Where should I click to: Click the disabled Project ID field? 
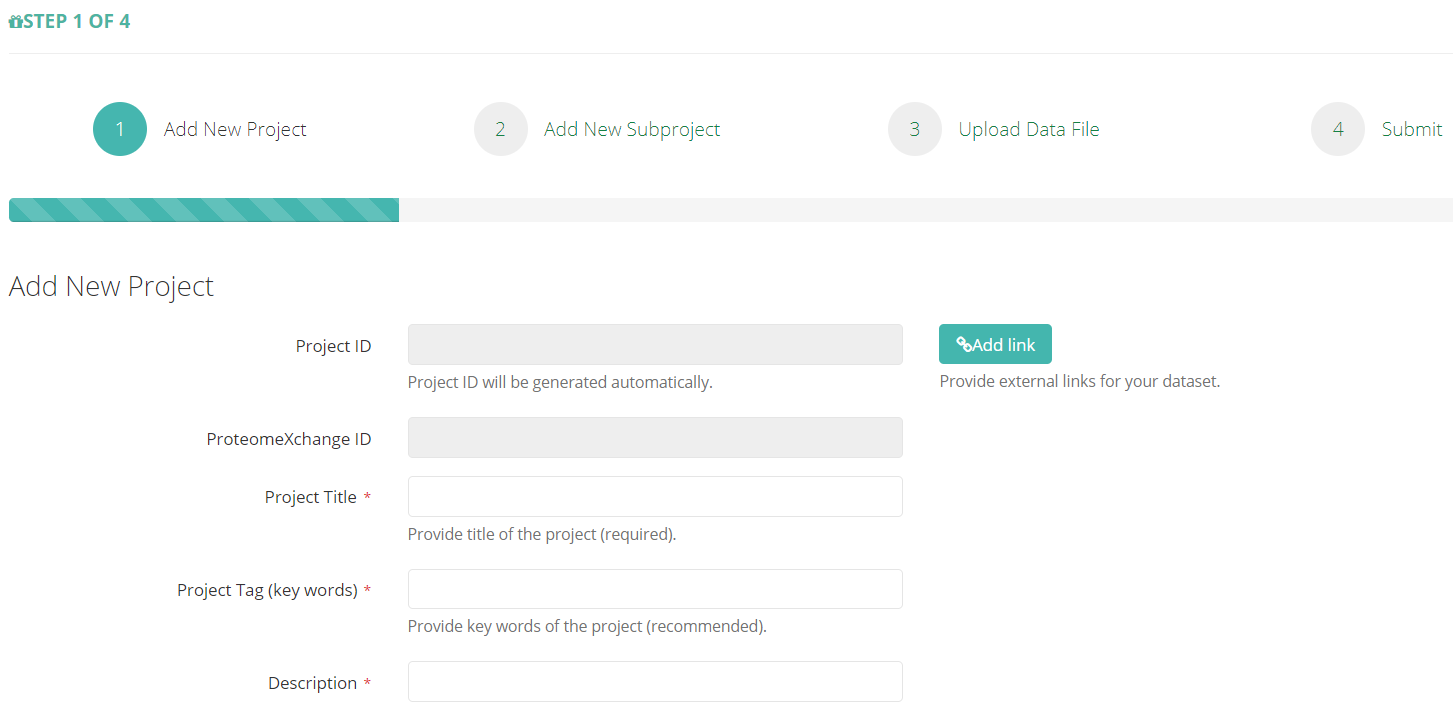click(x=655, y=345)
